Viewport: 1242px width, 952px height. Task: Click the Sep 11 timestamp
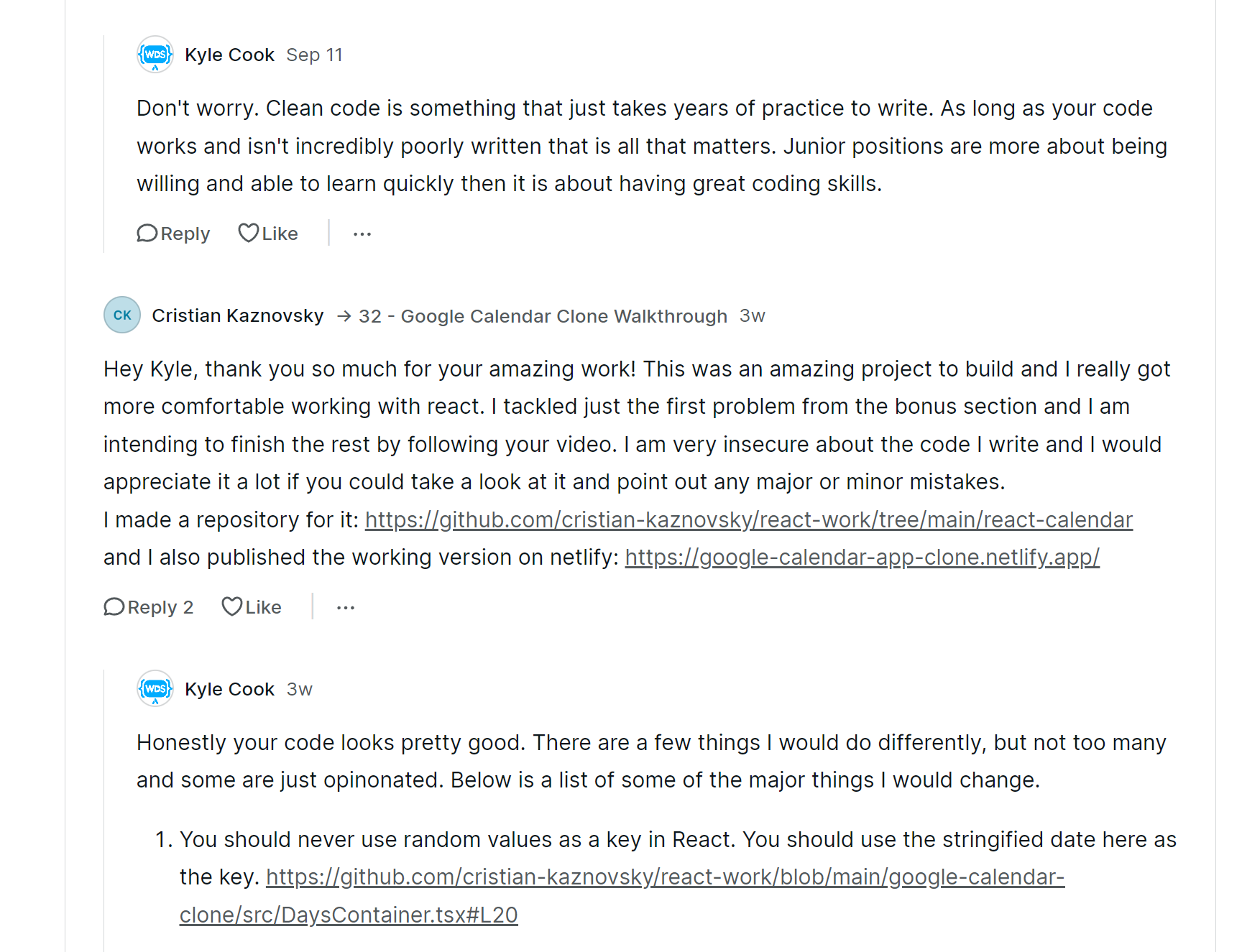314,55
